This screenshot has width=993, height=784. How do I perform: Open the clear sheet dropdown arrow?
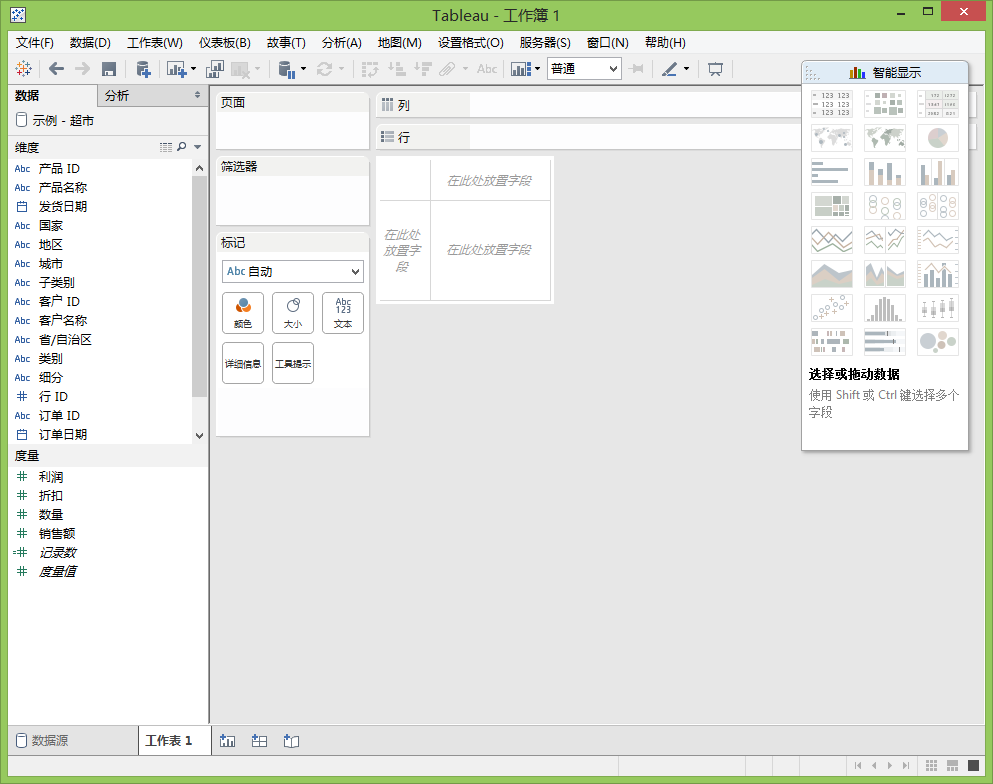tap(257, 68)
